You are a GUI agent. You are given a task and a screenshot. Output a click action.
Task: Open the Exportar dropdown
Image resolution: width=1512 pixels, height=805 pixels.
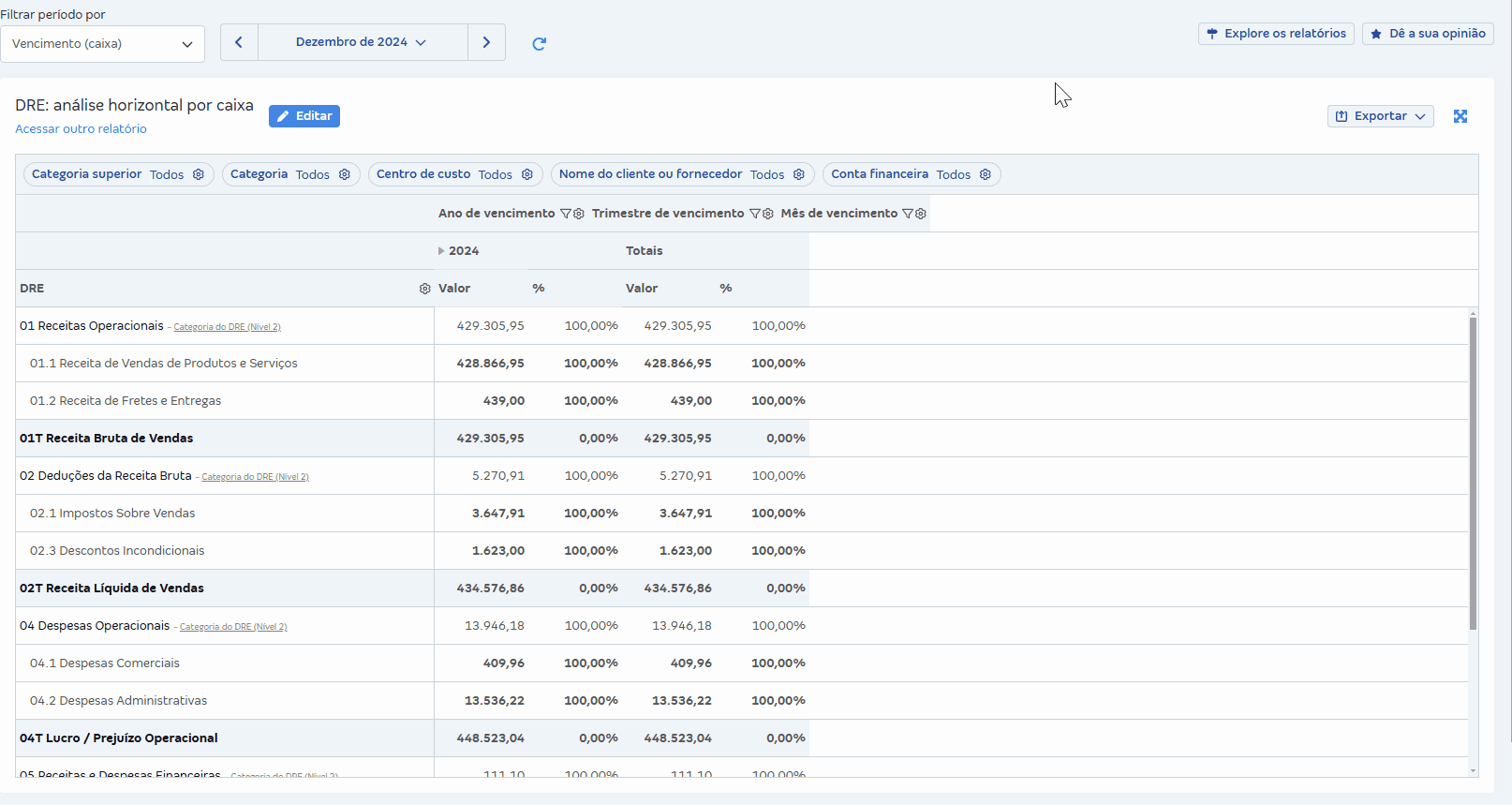1380,116
